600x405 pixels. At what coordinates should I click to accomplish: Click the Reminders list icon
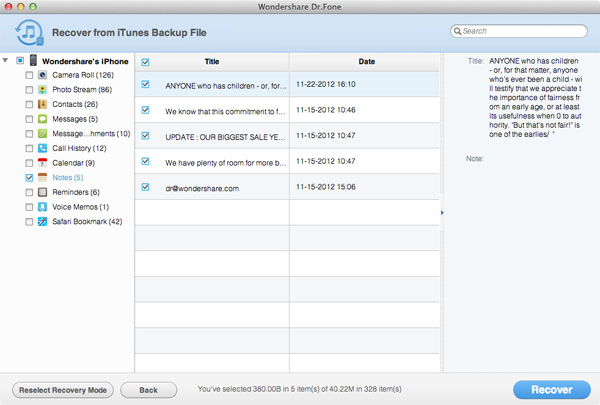[x=42, y=192]
